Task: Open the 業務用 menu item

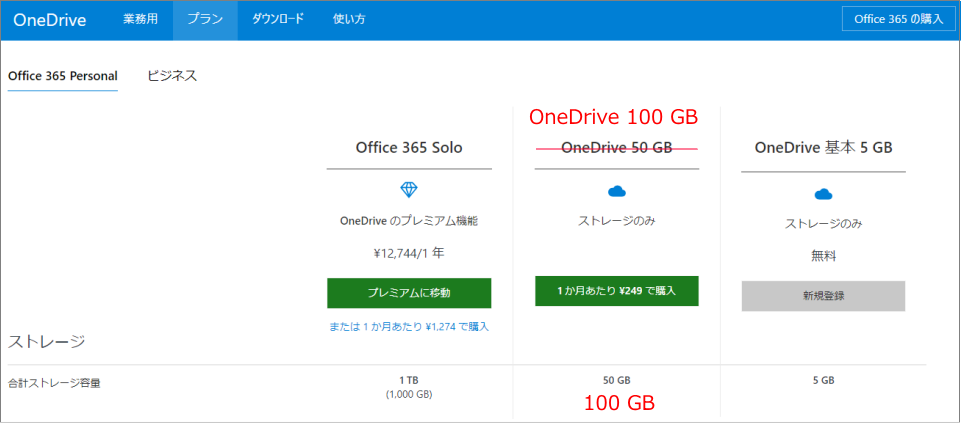Action: click(x=141, y=20)
